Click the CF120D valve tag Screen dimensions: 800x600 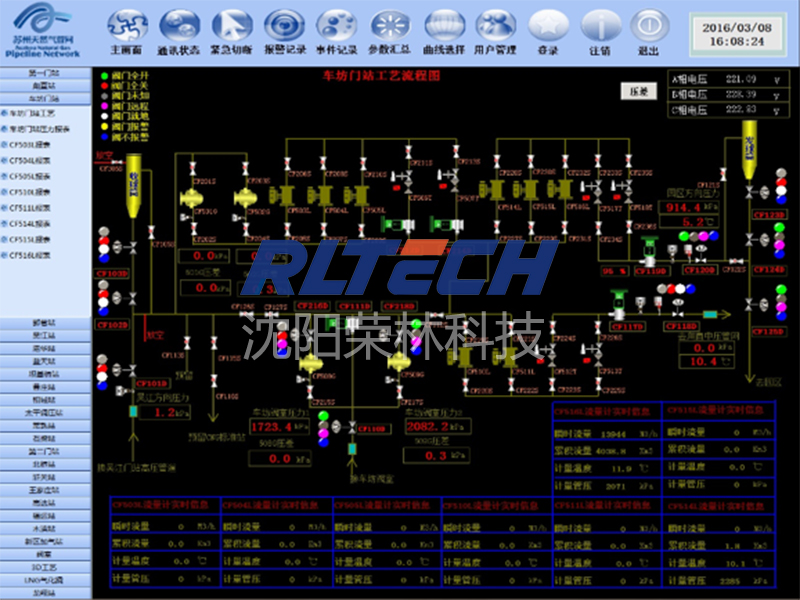700,270
